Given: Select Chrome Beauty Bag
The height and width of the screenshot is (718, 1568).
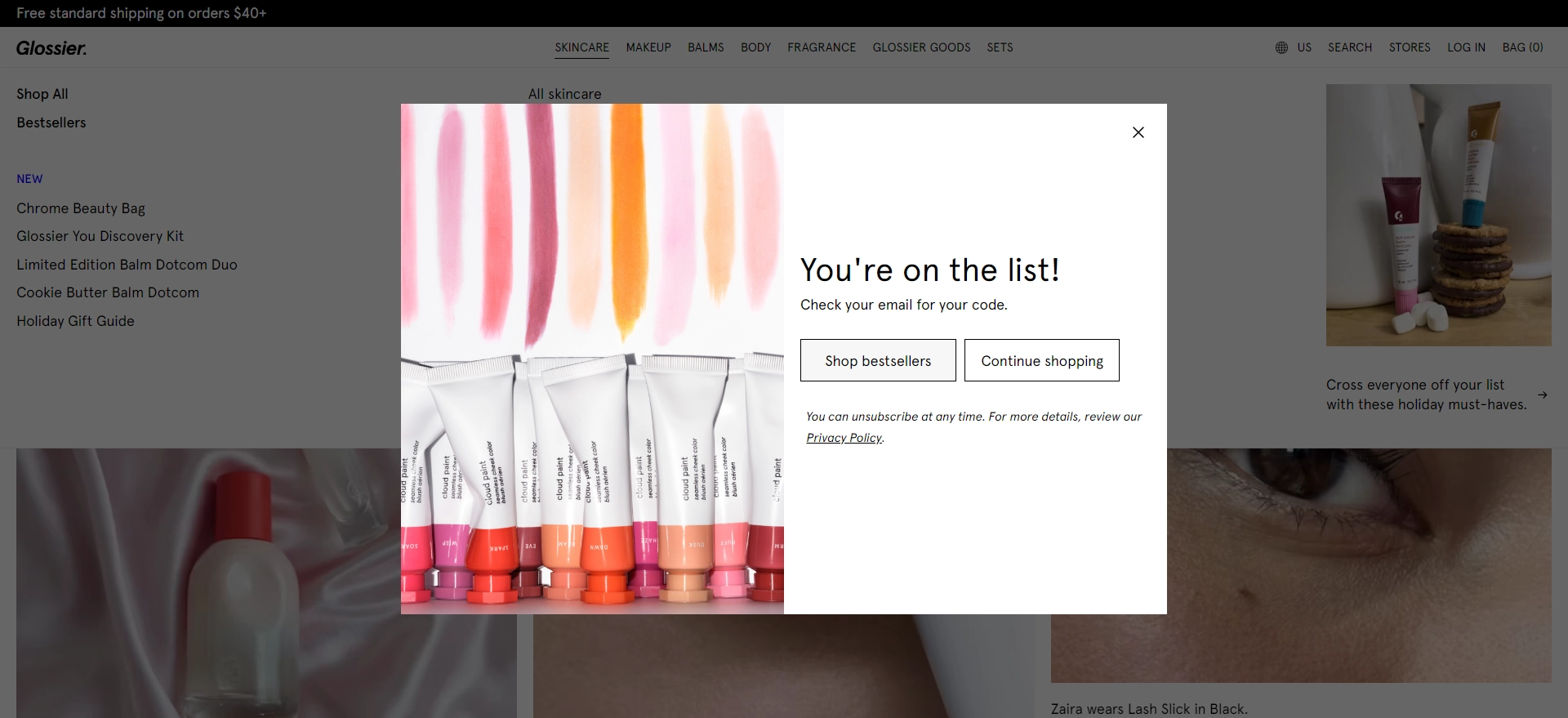Looking at the screenshot, I should point(81,208).
